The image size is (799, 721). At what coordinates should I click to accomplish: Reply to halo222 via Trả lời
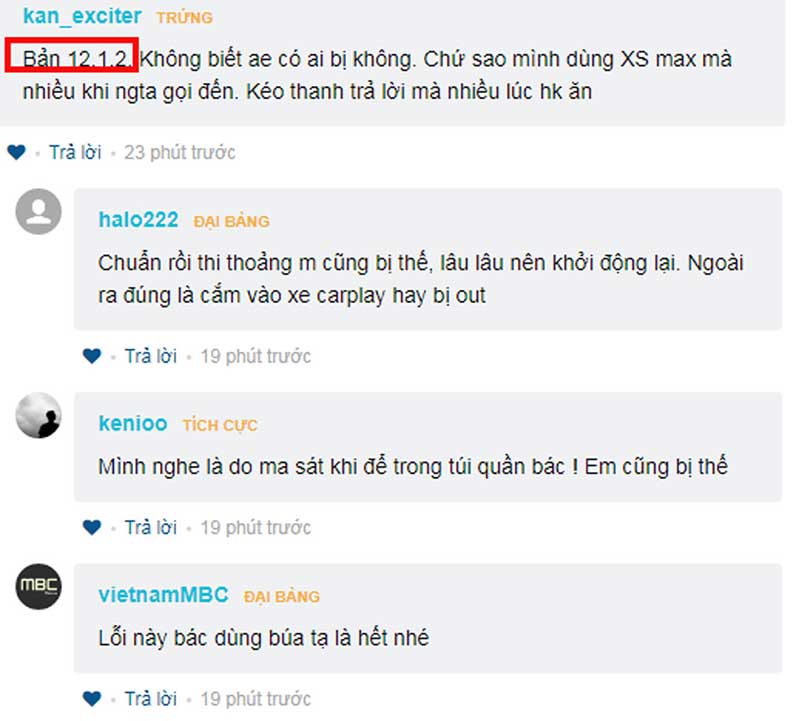point(151,356)
